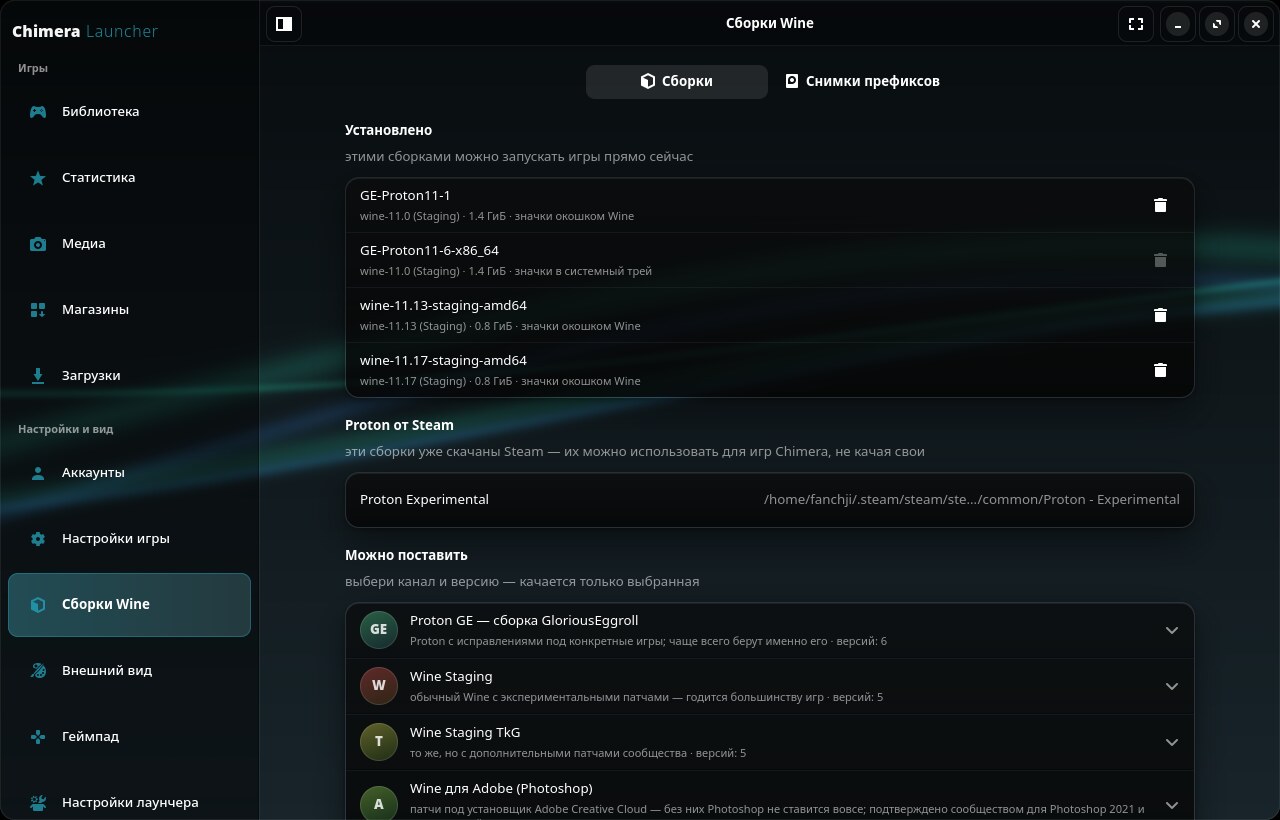Image resolution: width=1280 pixels, height=820 pixels.
Task: Select Сборки Wine in sidebar
Action: [x=129, y=605]
